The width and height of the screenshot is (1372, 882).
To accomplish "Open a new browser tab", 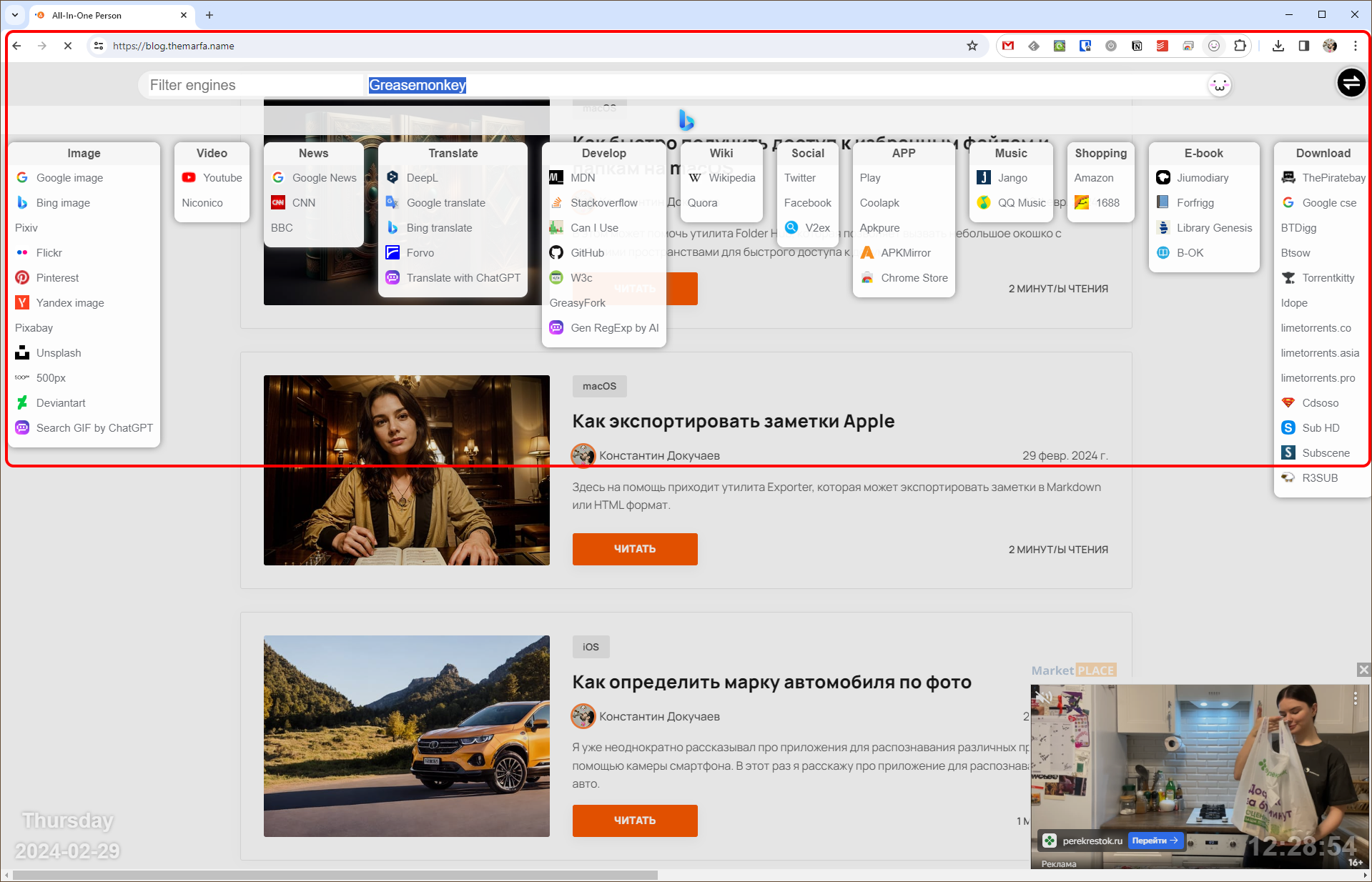I will tap(209, 15).
